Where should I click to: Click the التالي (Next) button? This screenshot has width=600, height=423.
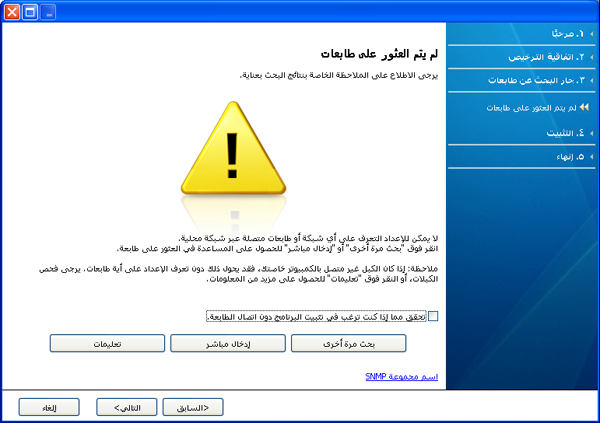pos(127,407)
